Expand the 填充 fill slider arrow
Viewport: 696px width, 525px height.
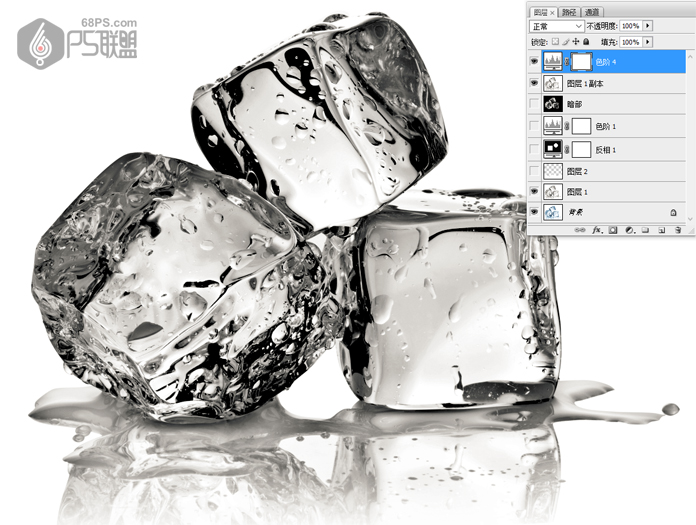(x=648, y=43)
